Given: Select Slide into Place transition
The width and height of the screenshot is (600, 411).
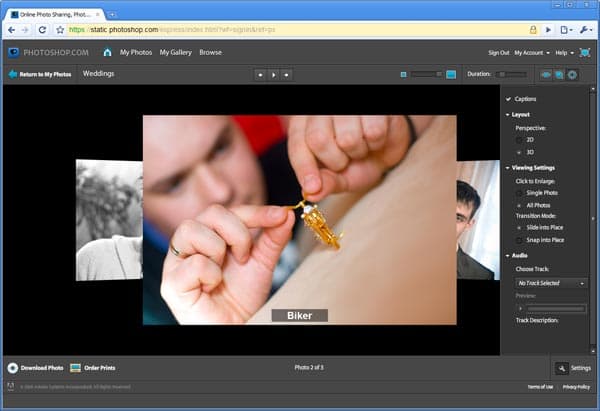Looking at the screenshot, I should 519,228.
